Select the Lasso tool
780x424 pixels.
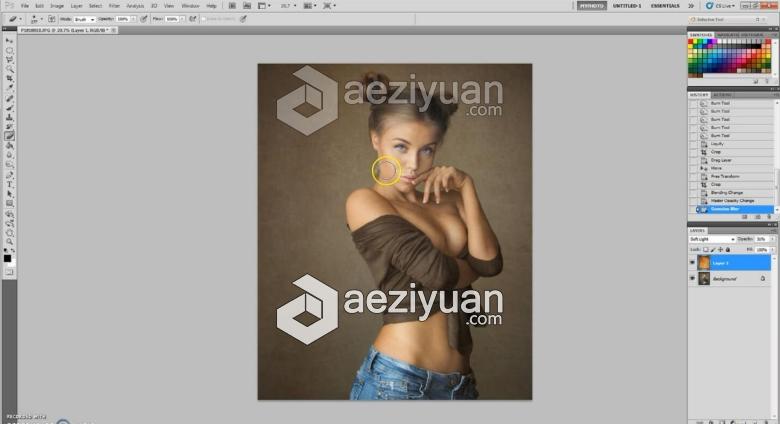[9, 60]
